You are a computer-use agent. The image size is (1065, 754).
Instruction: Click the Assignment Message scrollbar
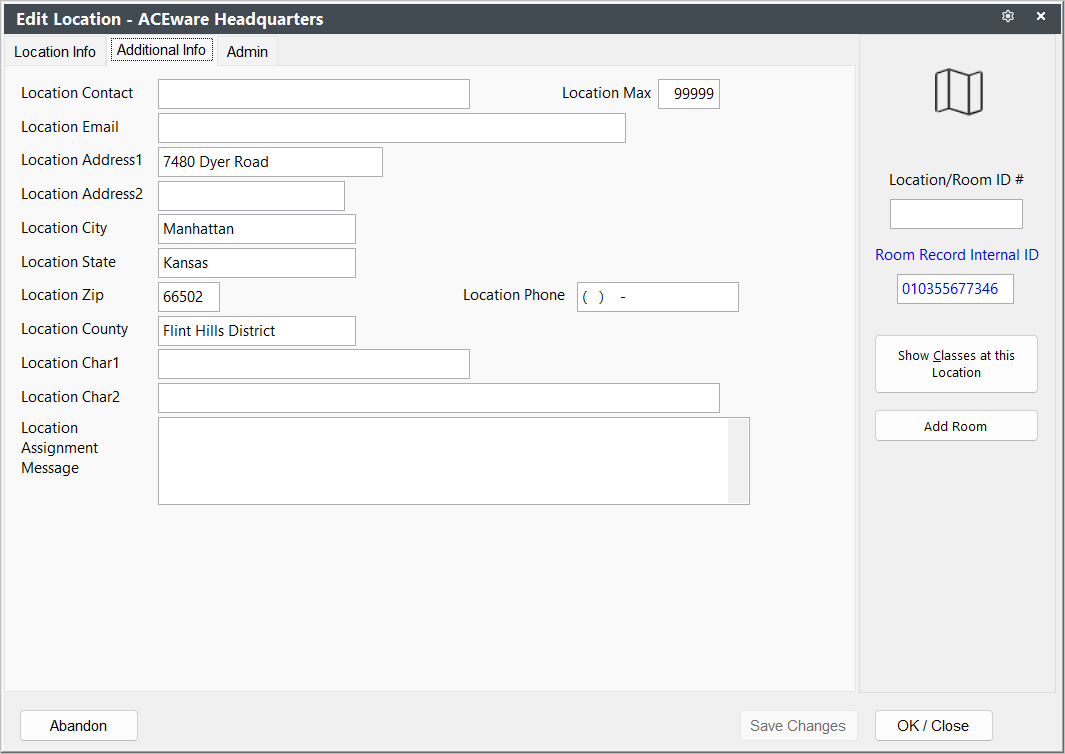[x=738, y=461]
